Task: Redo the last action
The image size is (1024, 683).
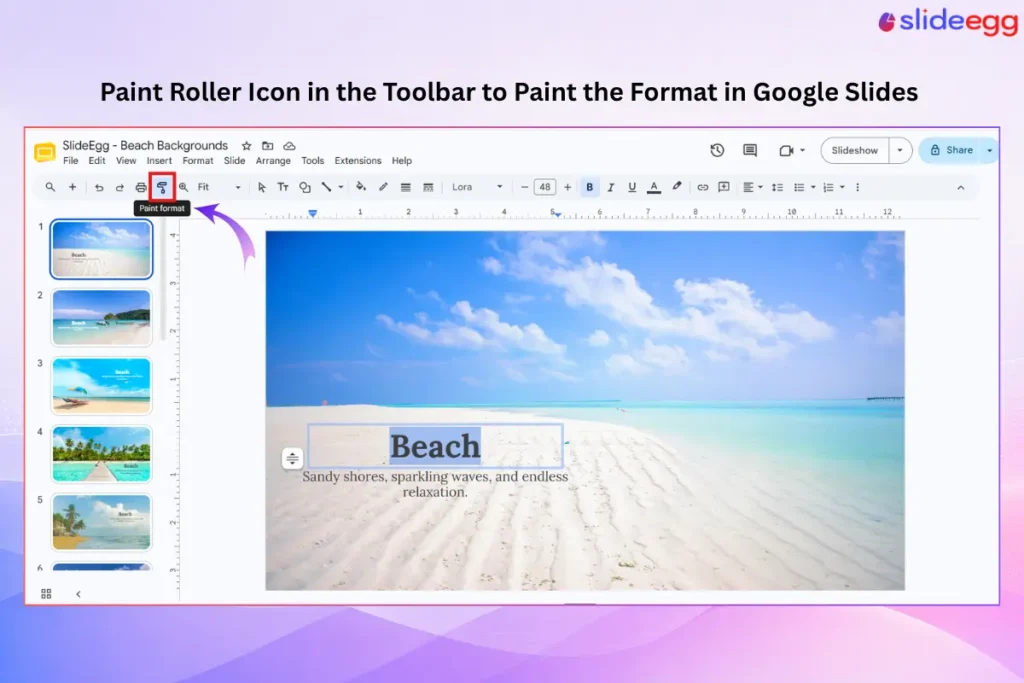Action: [x=120, y=187]
